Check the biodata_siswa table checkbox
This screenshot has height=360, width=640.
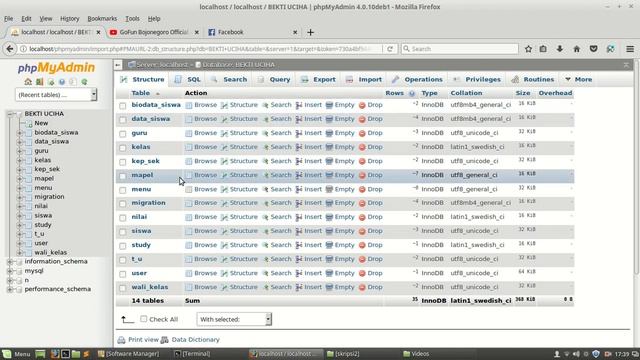122,106
